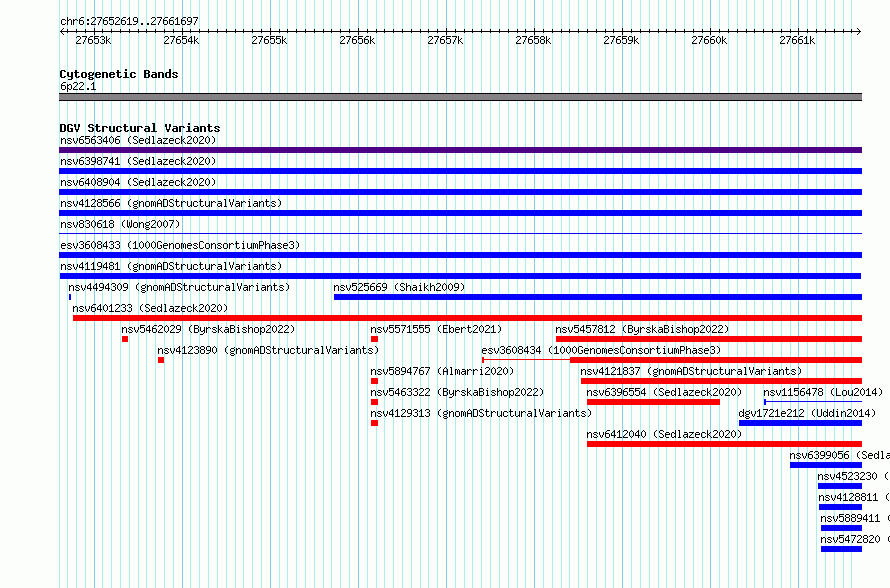The height and width of the screenshot is (588, 890).
Task: Select the red square under nsv4123890
Action: (x=161, y=360)
